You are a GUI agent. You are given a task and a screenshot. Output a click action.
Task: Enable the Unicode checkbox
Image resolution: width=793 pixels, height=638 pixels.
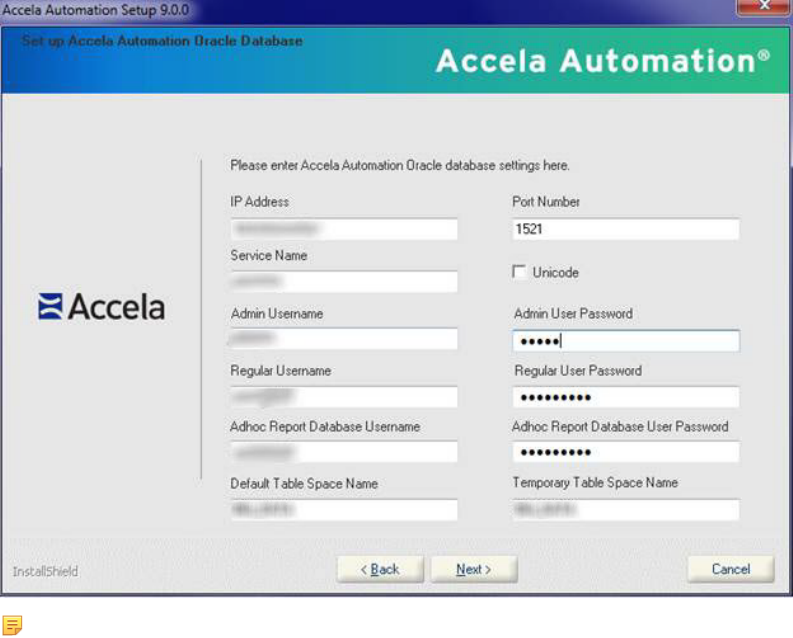[x=519, y=271]
